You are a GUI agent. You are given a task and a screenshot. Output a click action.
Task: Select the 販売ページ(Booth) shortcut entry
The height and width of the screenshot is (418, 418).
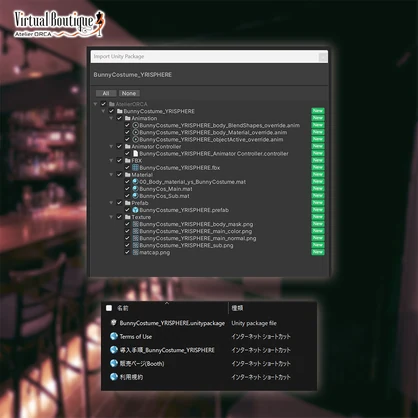(x=142, y=364)
